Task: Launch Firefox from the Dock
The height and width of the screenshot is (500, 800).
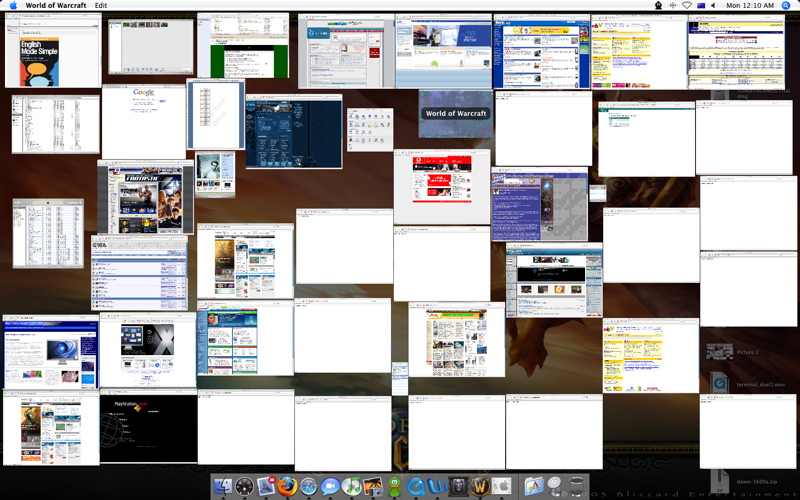Action: [x=288, y=487]
